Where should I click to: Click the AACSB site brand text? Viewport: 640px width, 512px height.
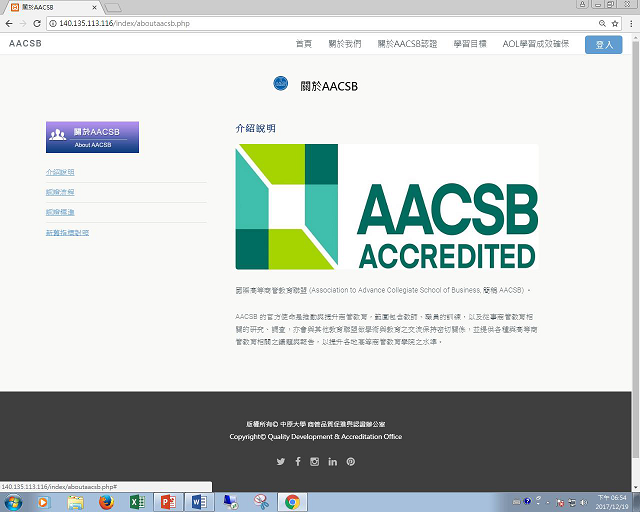pos(25,43)
